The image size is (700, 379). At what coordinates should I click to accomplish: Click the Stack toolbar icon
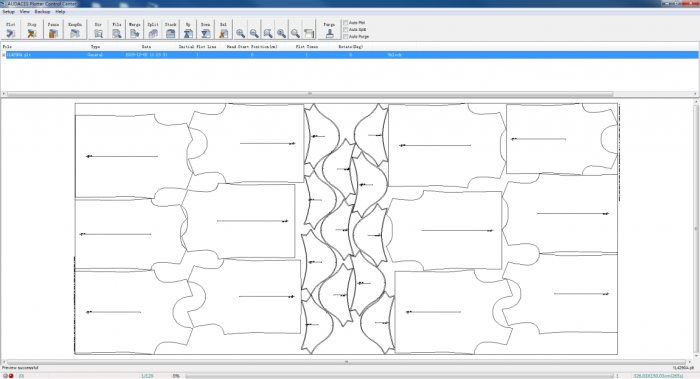pyautogui.click(x=171, y=30)
